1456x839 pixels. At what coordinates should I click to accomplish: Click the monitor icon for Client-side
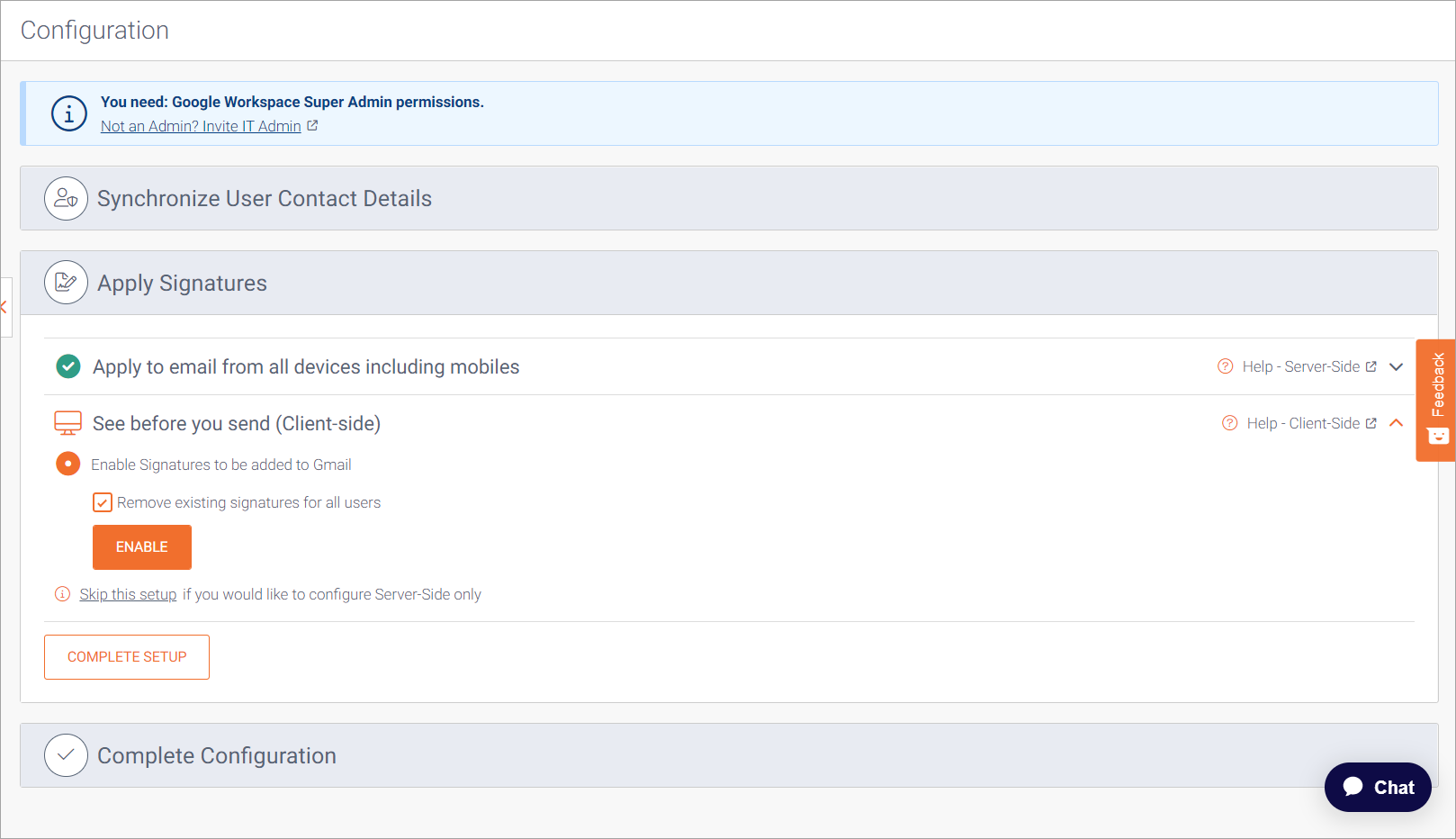pyautogui.click(x=68, y=423)
